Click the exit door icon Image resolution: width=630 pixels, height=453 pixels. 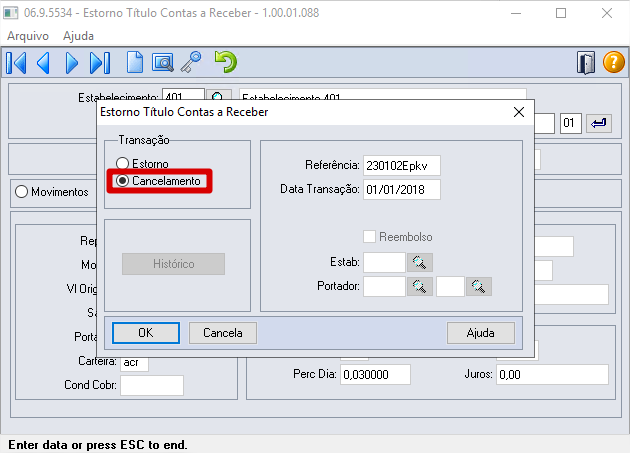pyautogui.click(x=586, y=63)
